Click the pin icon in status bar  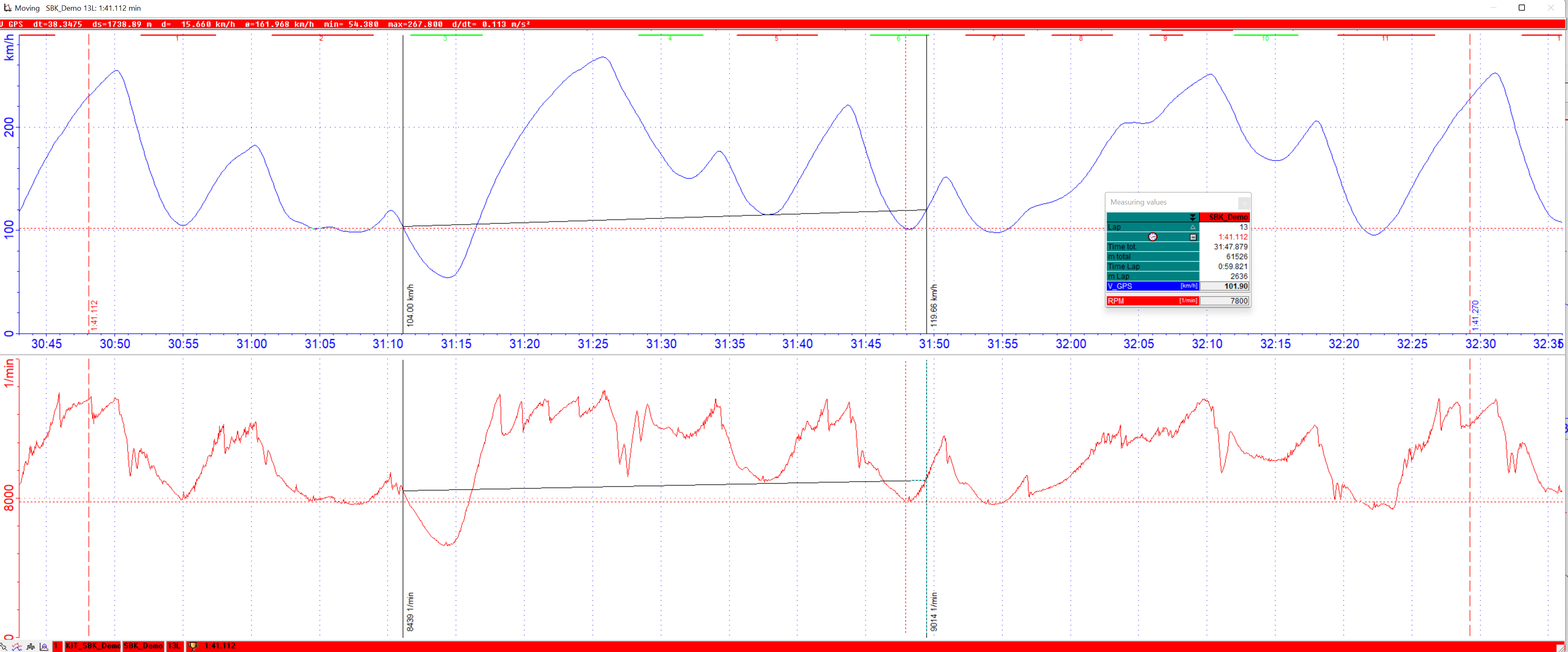(x=4, y=647)
